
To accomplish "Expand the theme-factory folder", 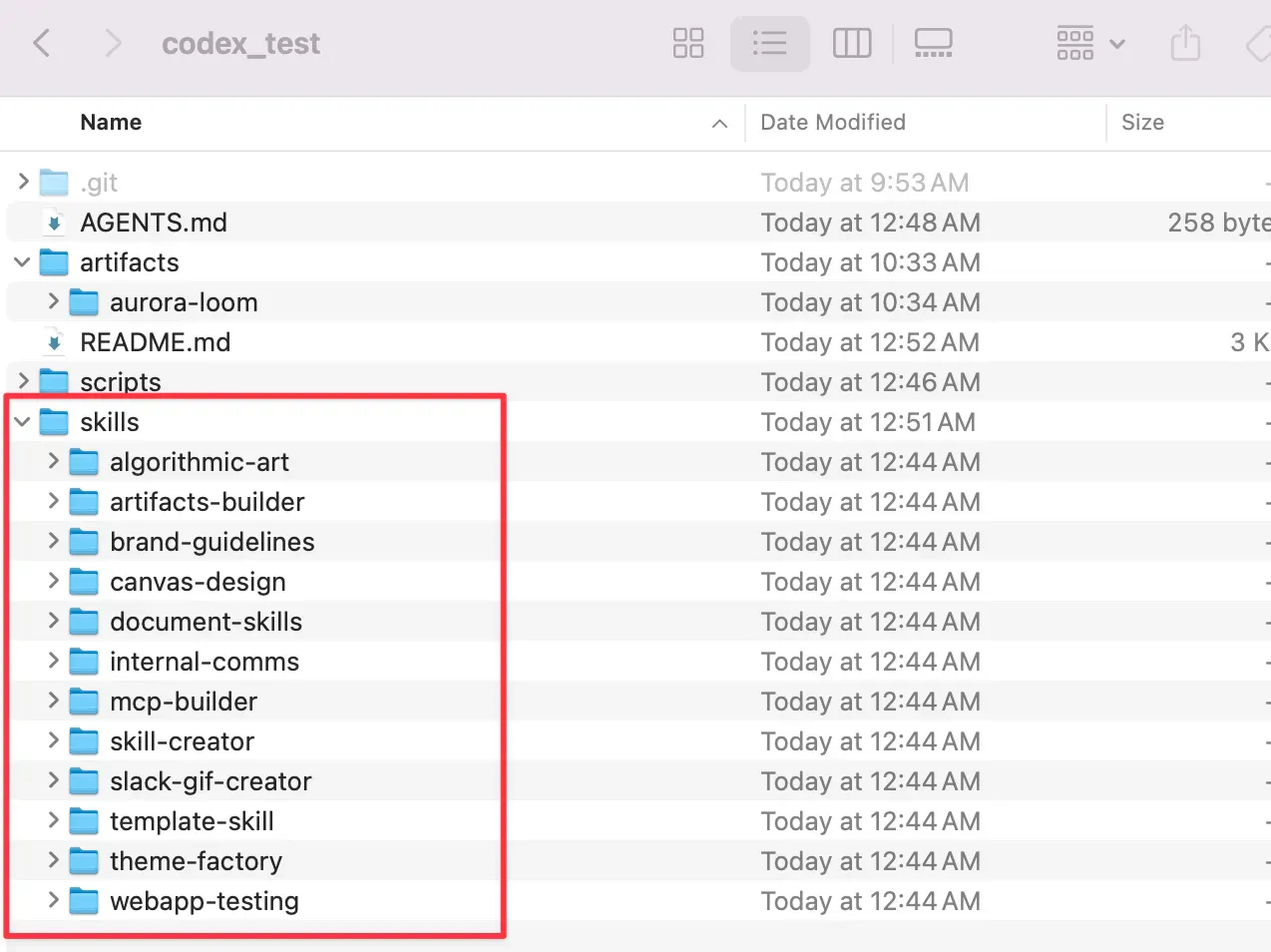I will (x=53, y=859).
